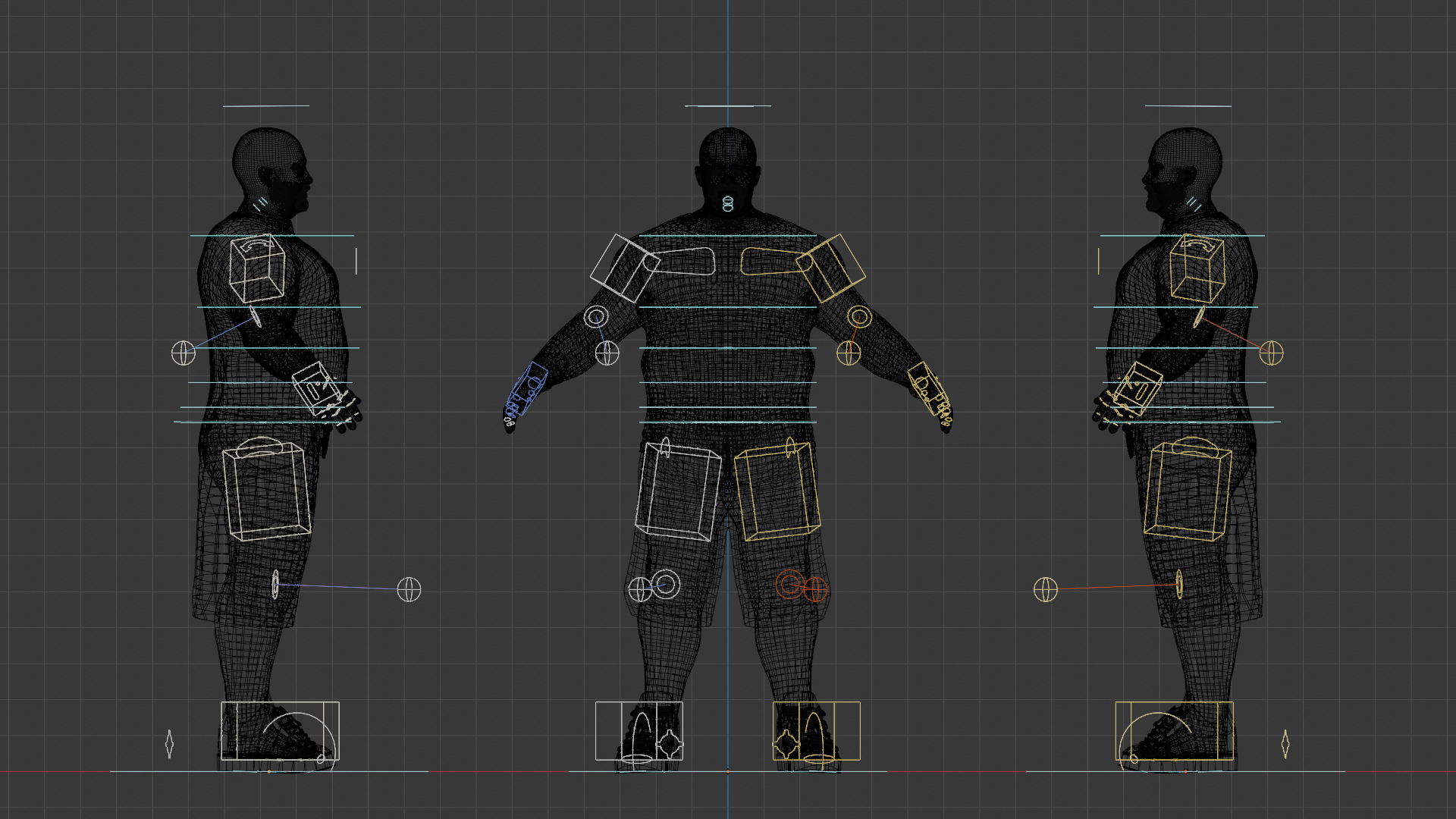Select orange knee pole sphere in front view
1456x819 pixels.
tap(815, 589)
